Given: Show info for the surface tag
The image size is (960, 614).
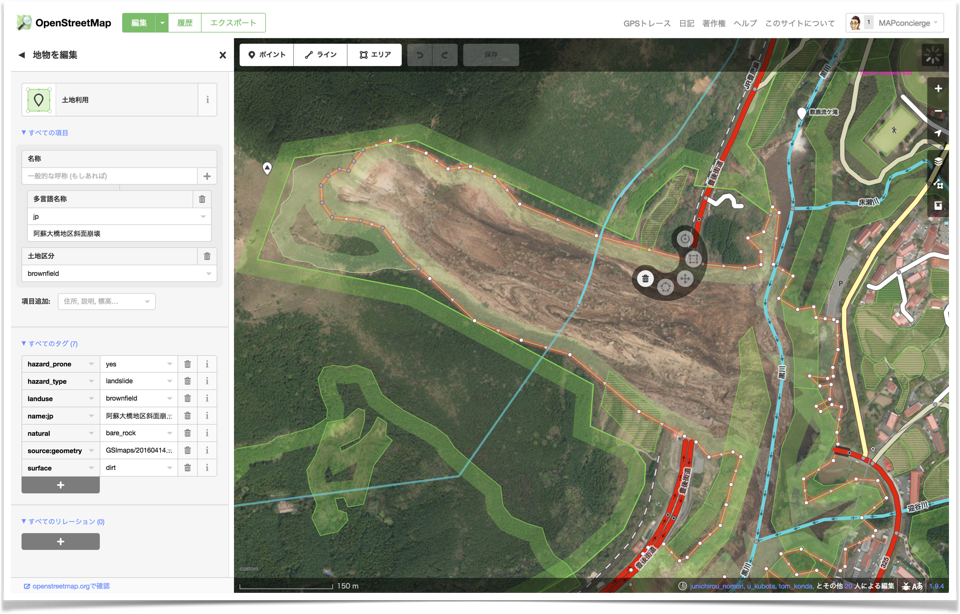Looking at the screenshot, I should (207, 468).
